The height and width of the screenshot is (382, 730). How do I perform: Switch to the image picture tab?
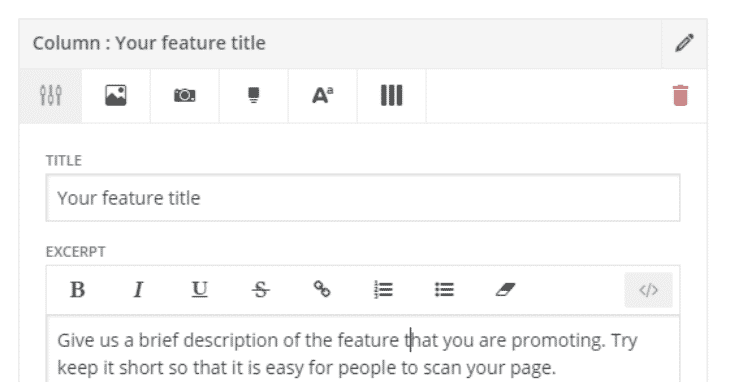click(115, 95)
